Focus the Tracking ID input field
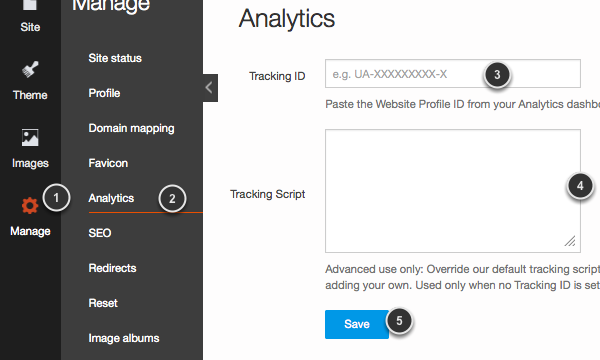600x360 pixels. click(453, 73)
